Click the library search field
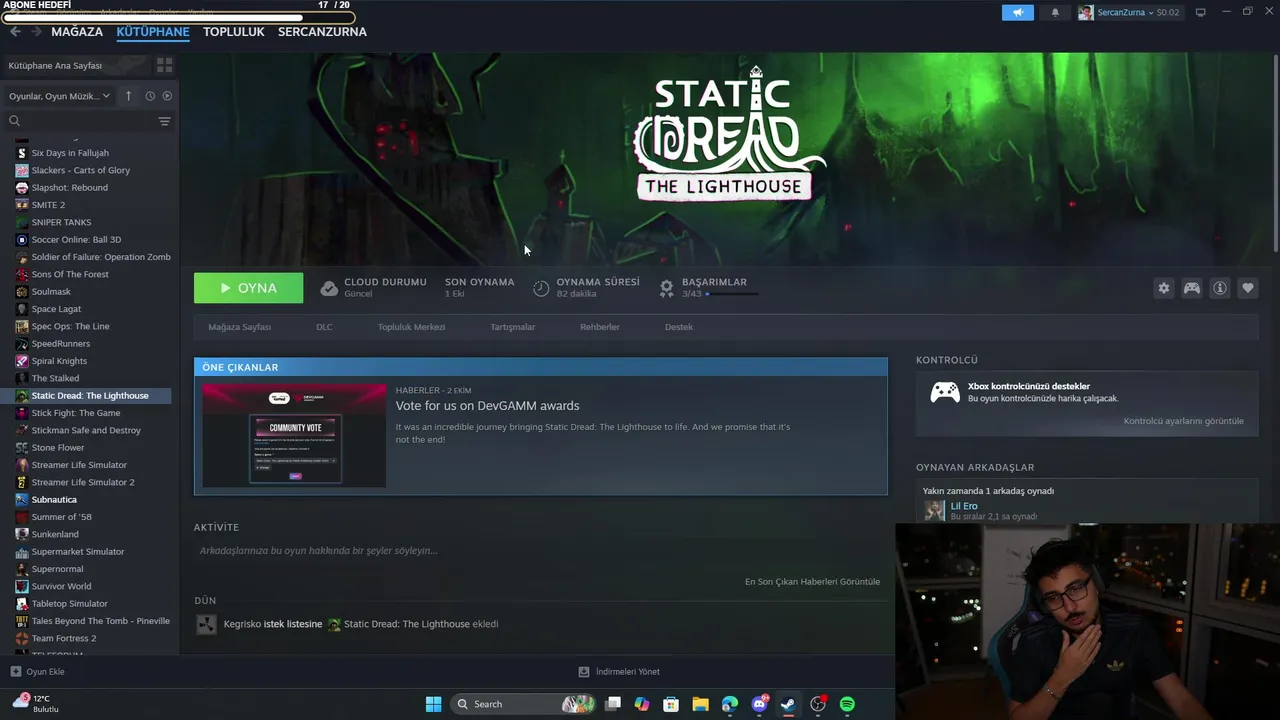 (80, 121)
